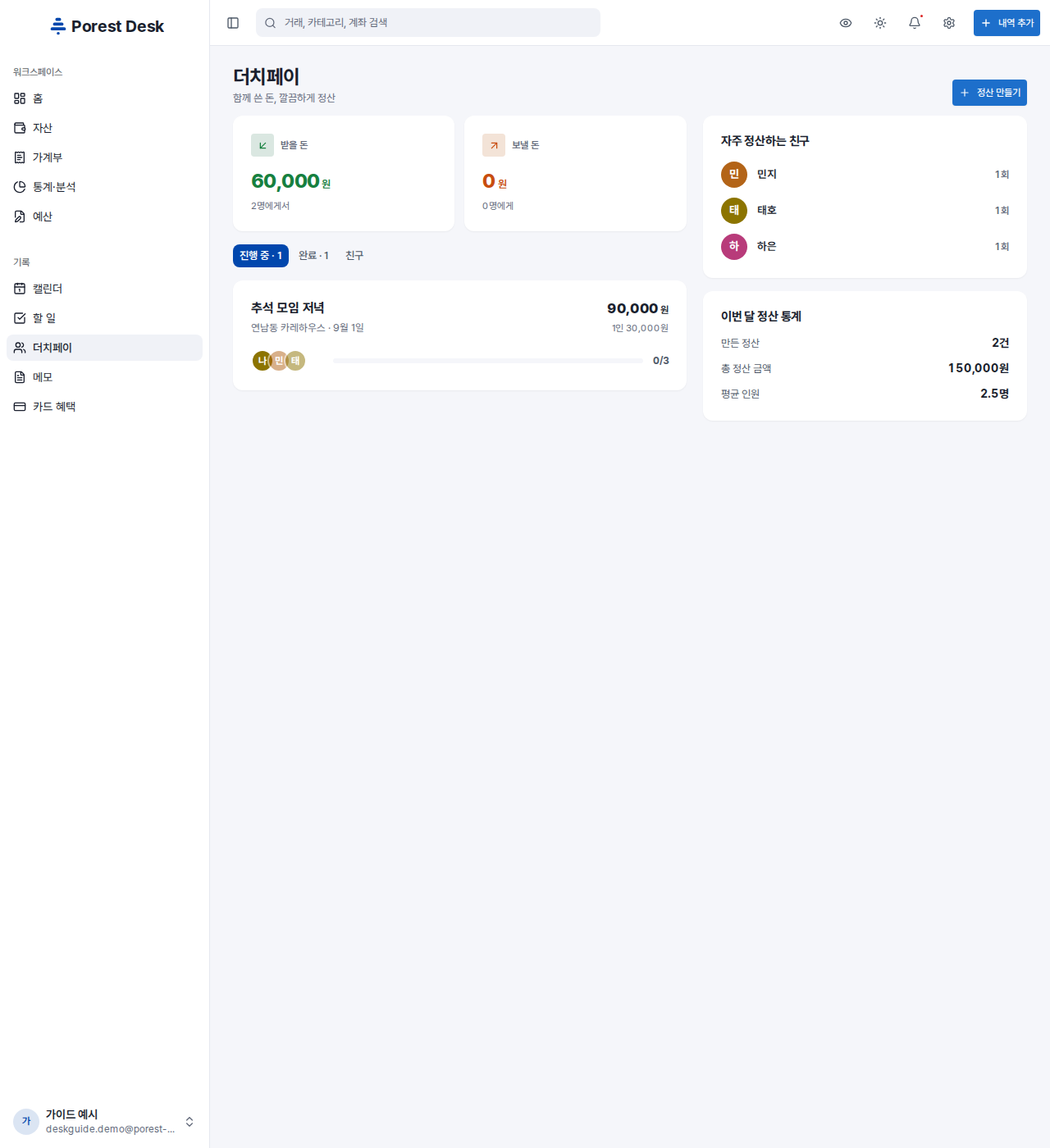Focus the 거래, 카테고리, 계좌 search field
Image resolution: width=1050 pixels, height=1148 pixels.
click(x=428, y=23)
